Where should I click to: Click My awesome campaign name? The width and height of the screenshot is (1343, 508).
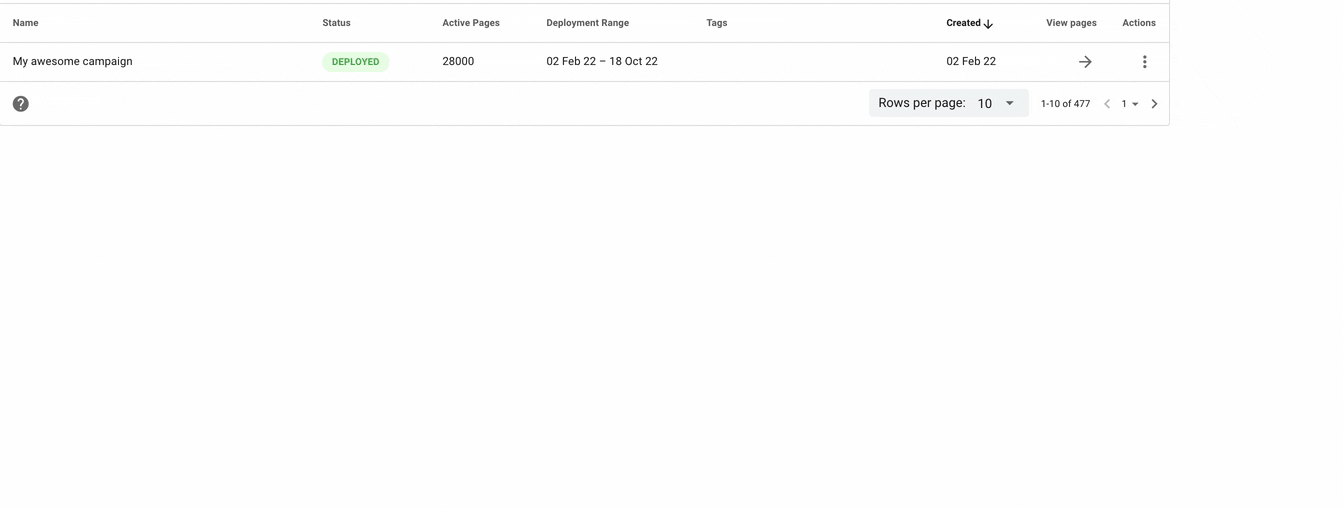click(73, 62)
